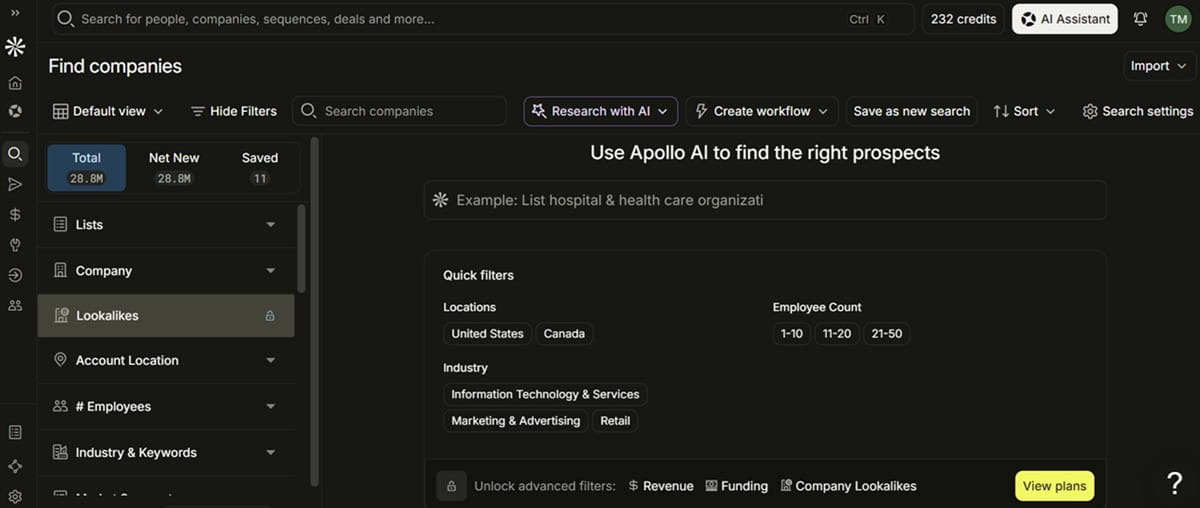Open the Lookalikes filter row
1200x508 pixels.
pos(166,316)
